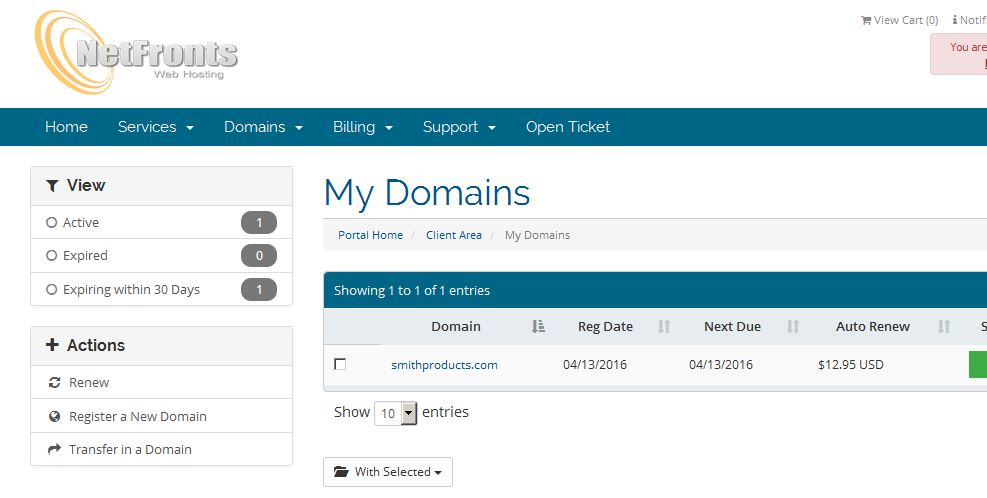Go to Open Ticket in navigation bar
Image resolution: width=987 pixels, height=498 pixels.
[567, 127]
